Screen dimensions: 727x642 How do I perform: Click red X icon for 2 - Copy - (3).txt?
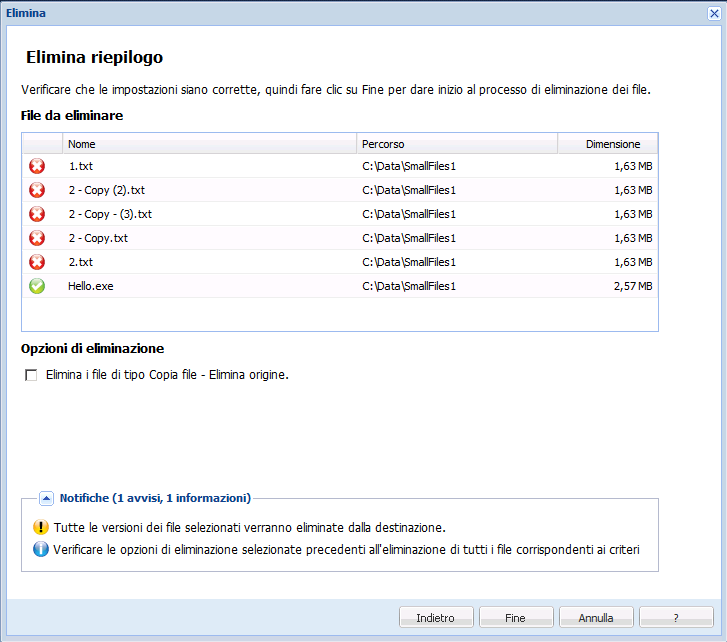pos(37,214)
